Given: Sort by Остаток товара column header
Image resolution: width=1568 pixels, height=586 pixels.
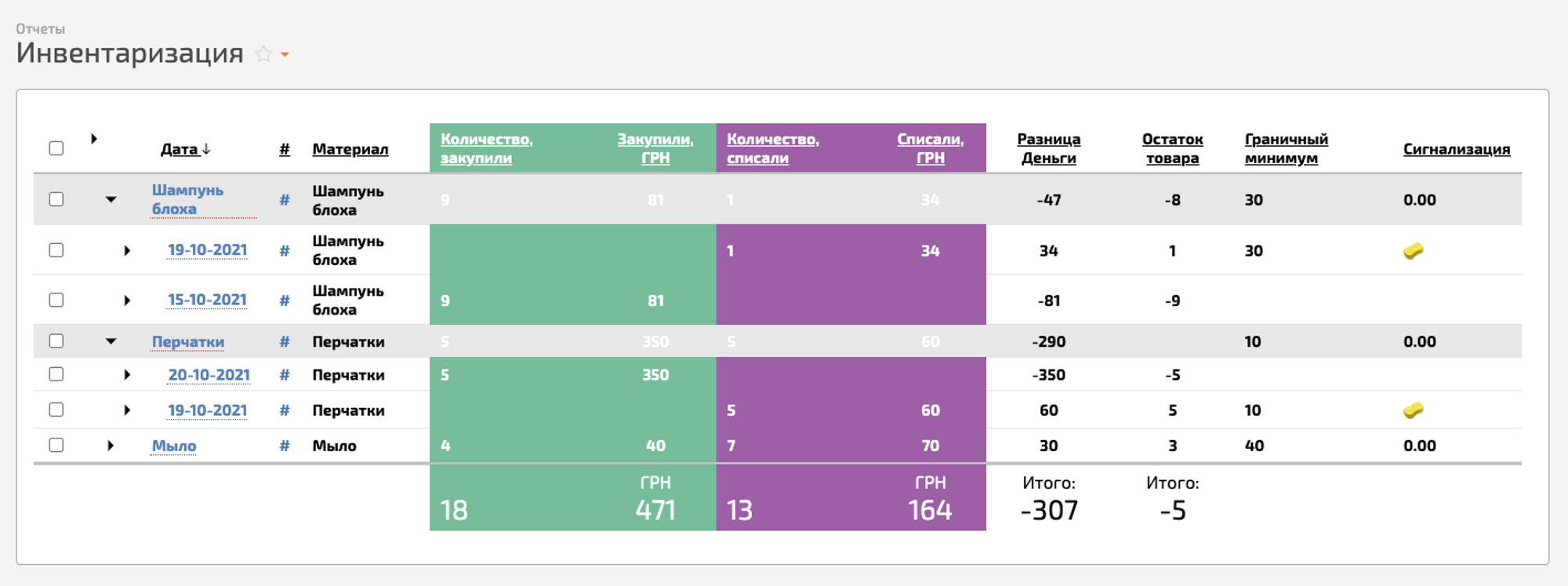Looking at the screenshot, I should [x=1172, y=148].
